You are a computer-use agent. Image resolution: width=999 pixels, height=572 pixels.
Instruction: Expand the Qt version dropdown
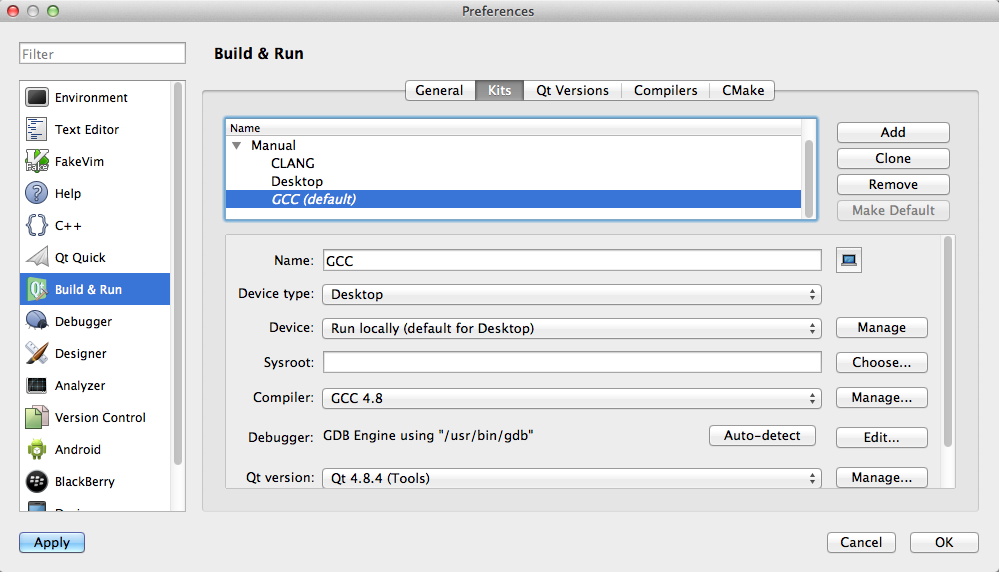pyautogui.click(x=571, y=478)
